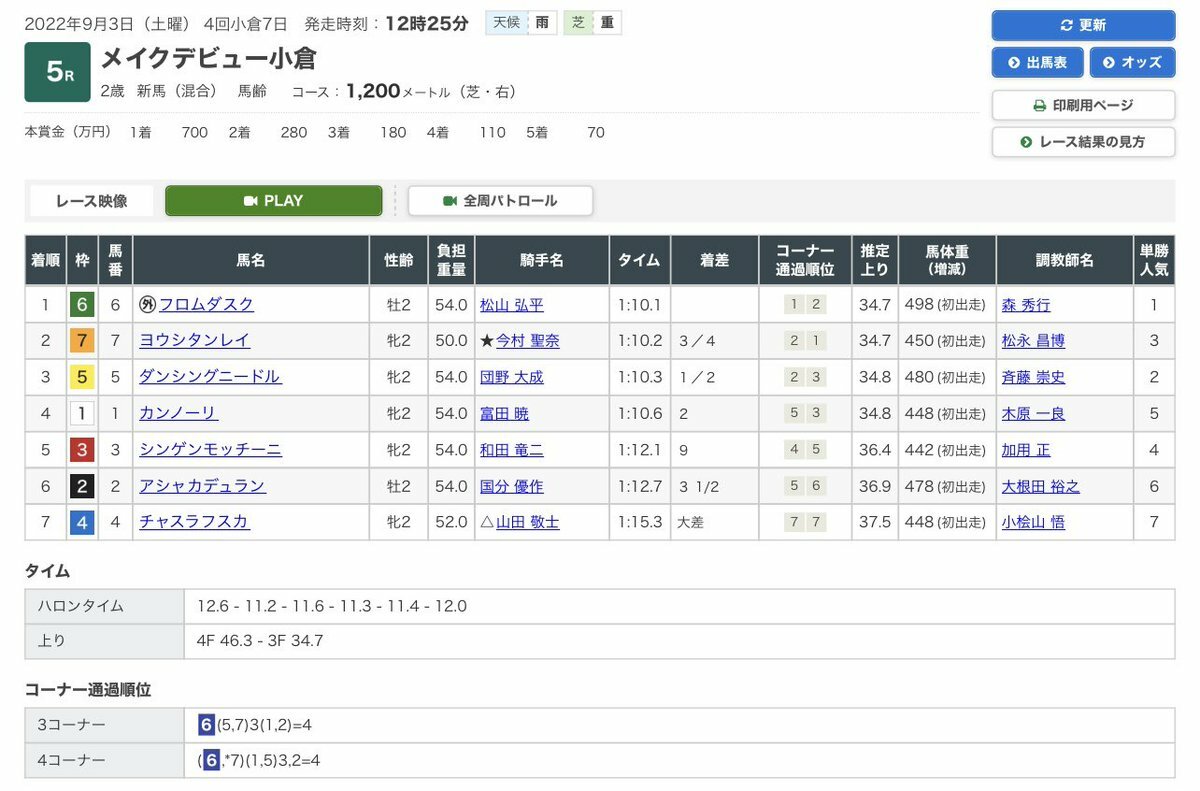
Task: Open horse ヨウシタンレイ profile
Action: pyautogui.click(x=194, y=341)
